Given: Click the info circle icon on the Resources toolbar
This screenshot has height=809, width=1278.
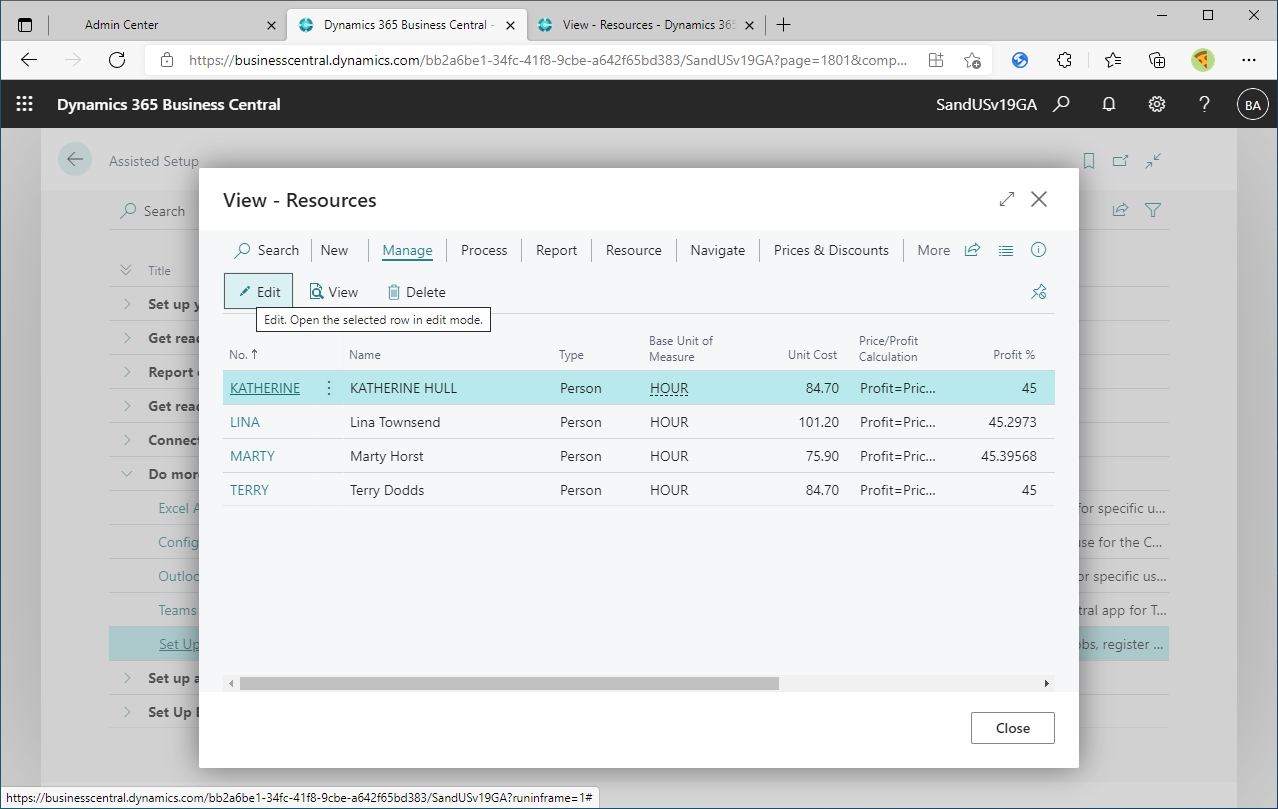Looking at the screenshot, I should point(1038,250).
